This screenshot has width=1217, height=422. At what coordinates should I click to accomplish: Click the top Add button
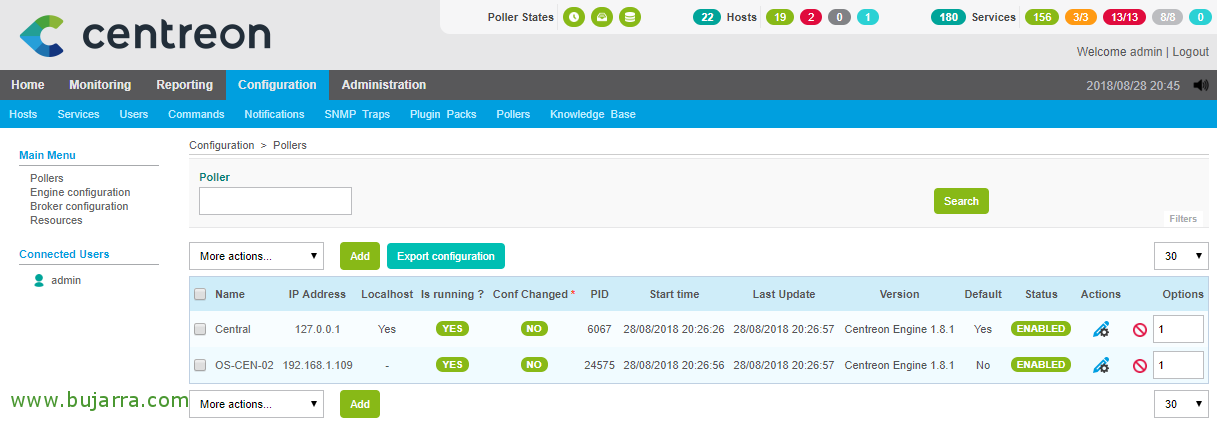(x=360, y=256)
